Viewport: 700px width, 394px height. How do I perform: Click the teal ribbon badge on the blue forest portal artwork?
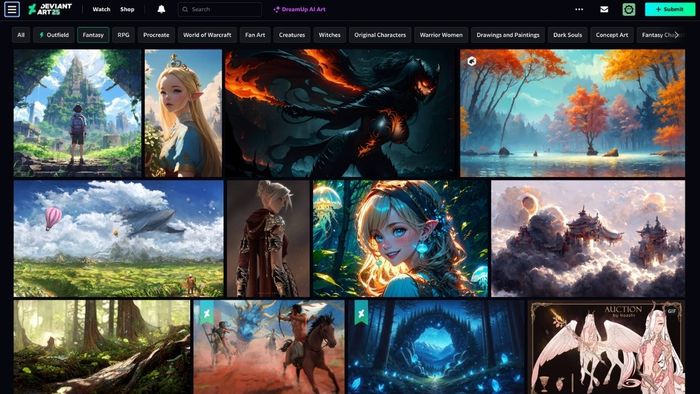[361, 312]
